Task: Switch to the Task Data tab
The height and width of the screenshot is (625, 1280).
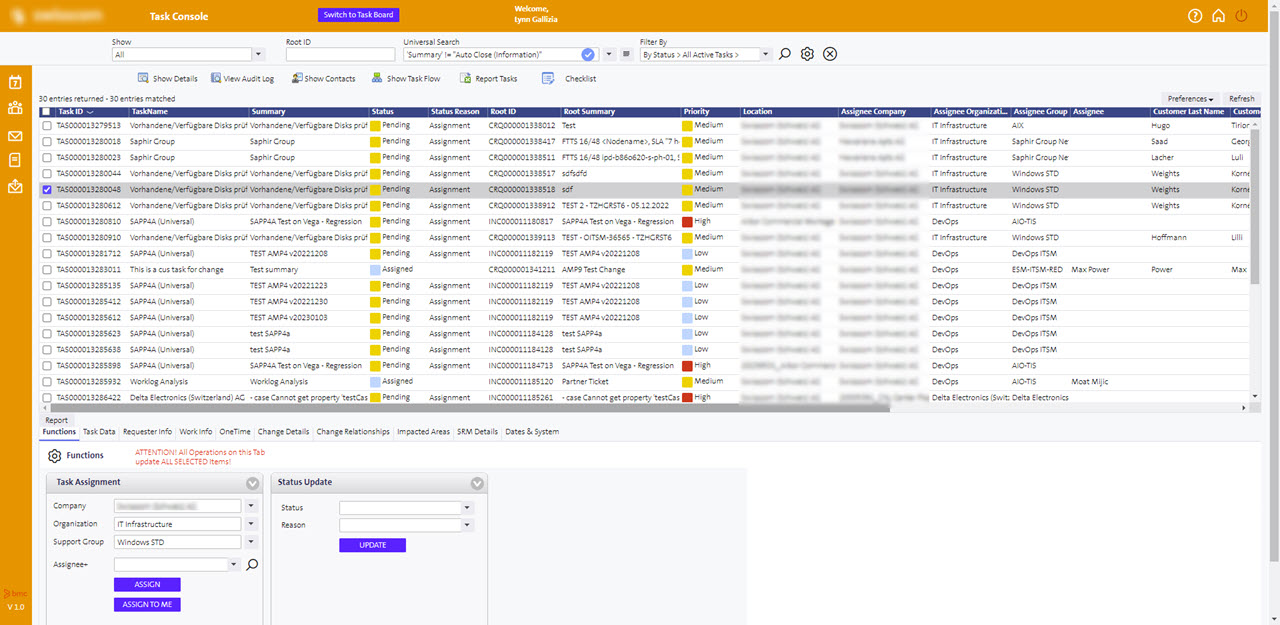Action: click(98, 432)
